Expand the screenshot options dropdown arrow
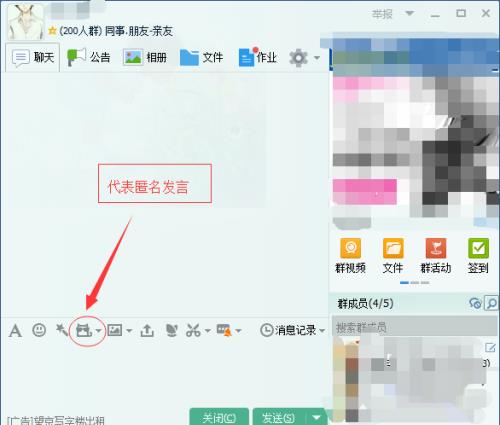Viewport: 500px width, 425px height. click(x=207, y=331)
